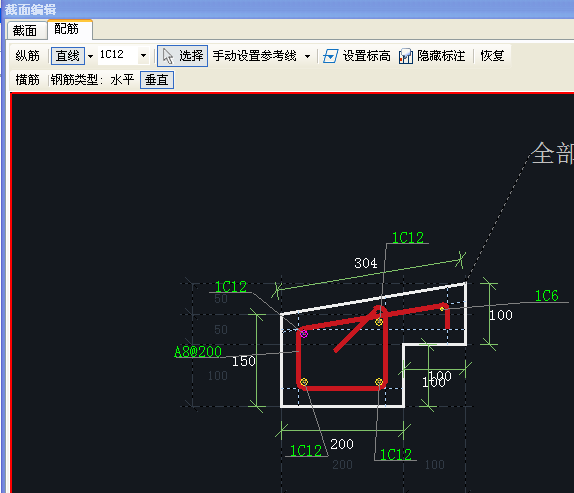Switch to the 截面 tab
Image resolution: width=574 pixels, height=493 pixels.
(26, 30)
